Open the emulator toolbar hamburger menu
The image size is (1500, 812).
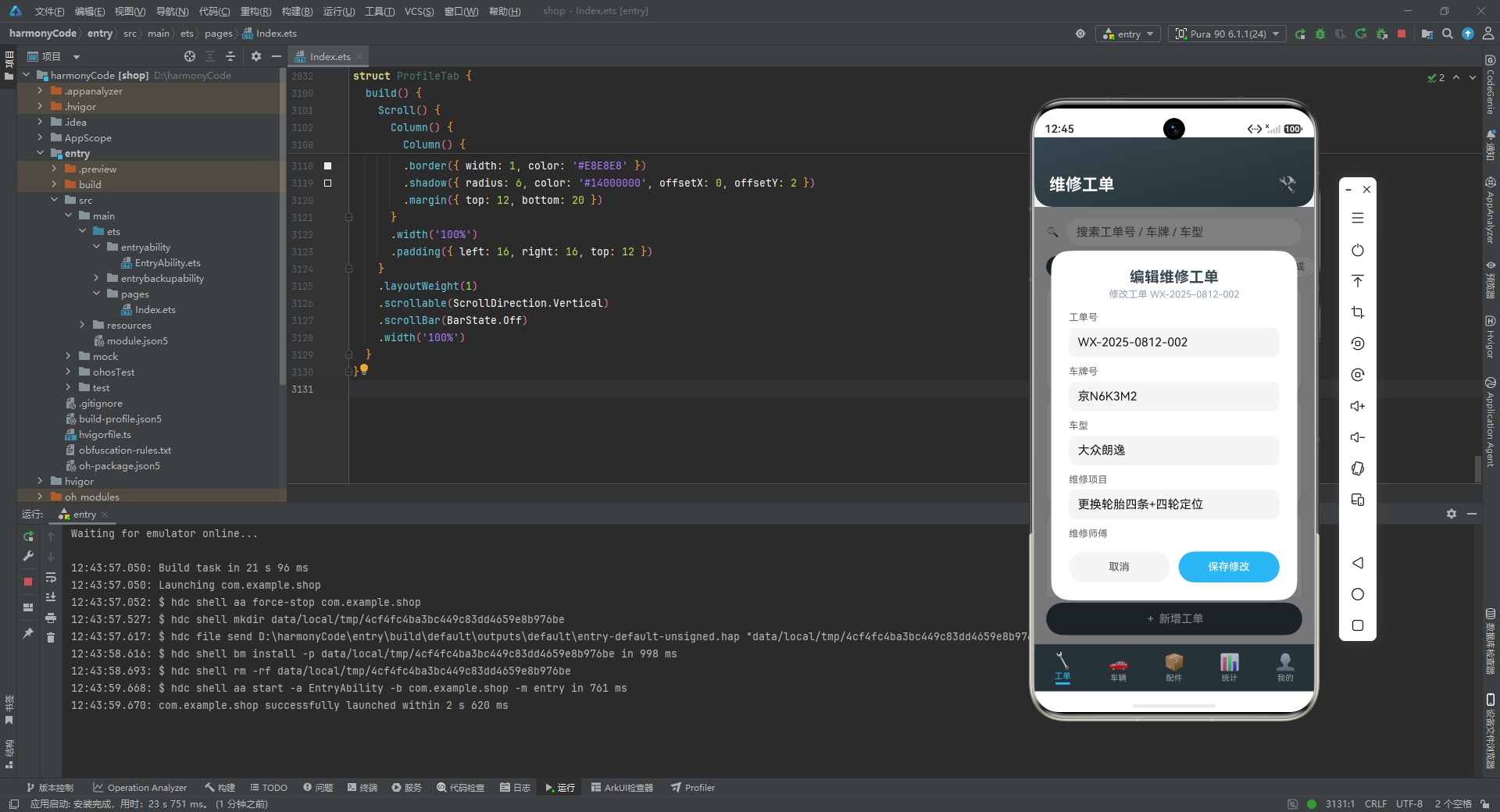pos(1358,219)
